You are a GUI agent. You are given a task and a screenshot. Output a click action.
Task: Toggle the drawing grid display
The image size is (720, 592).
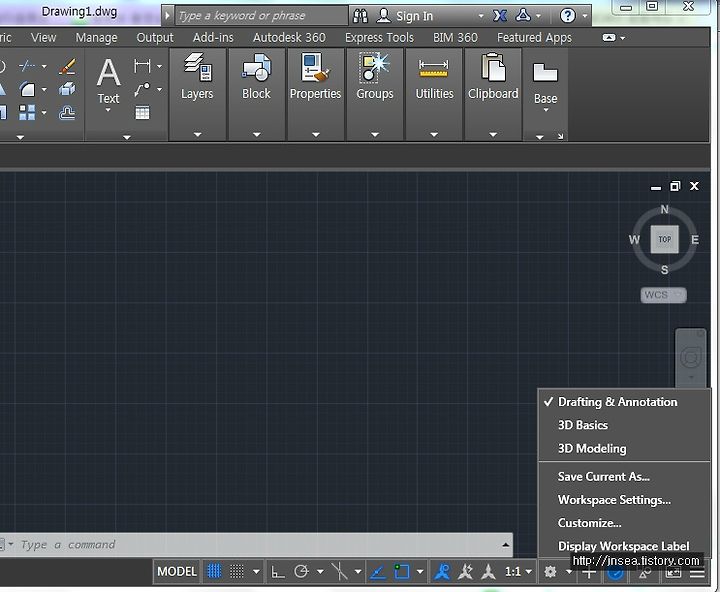(x=214, y=572)
